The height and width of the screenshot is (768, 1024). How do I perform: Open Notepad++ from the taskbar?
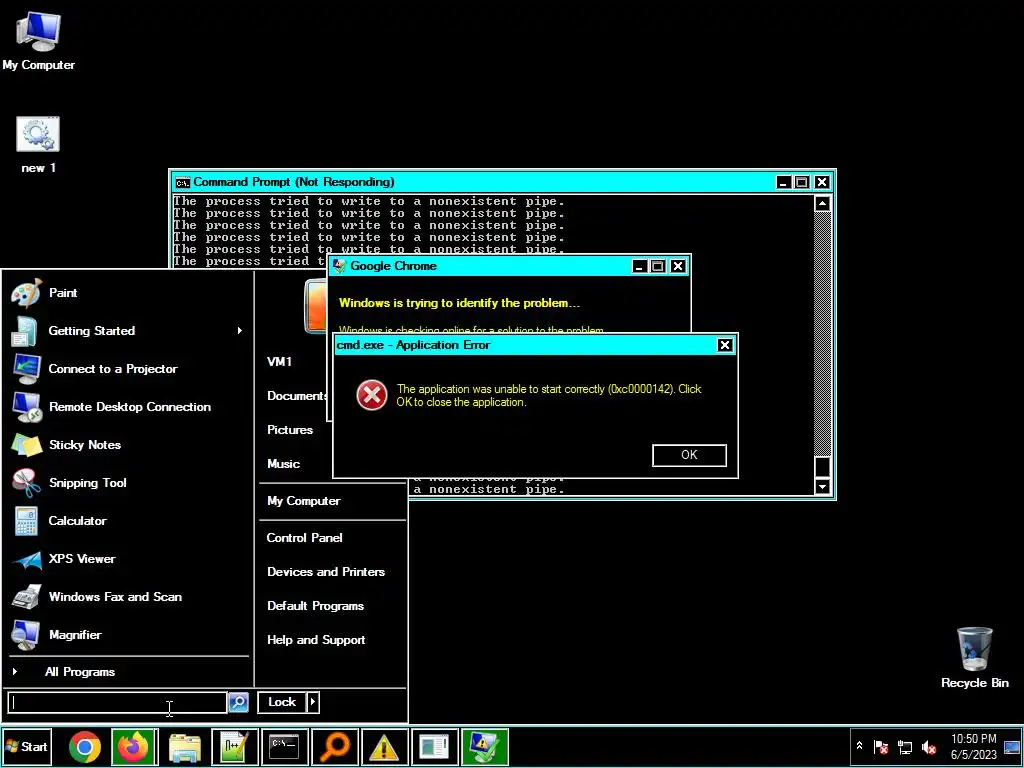point(234,747)
